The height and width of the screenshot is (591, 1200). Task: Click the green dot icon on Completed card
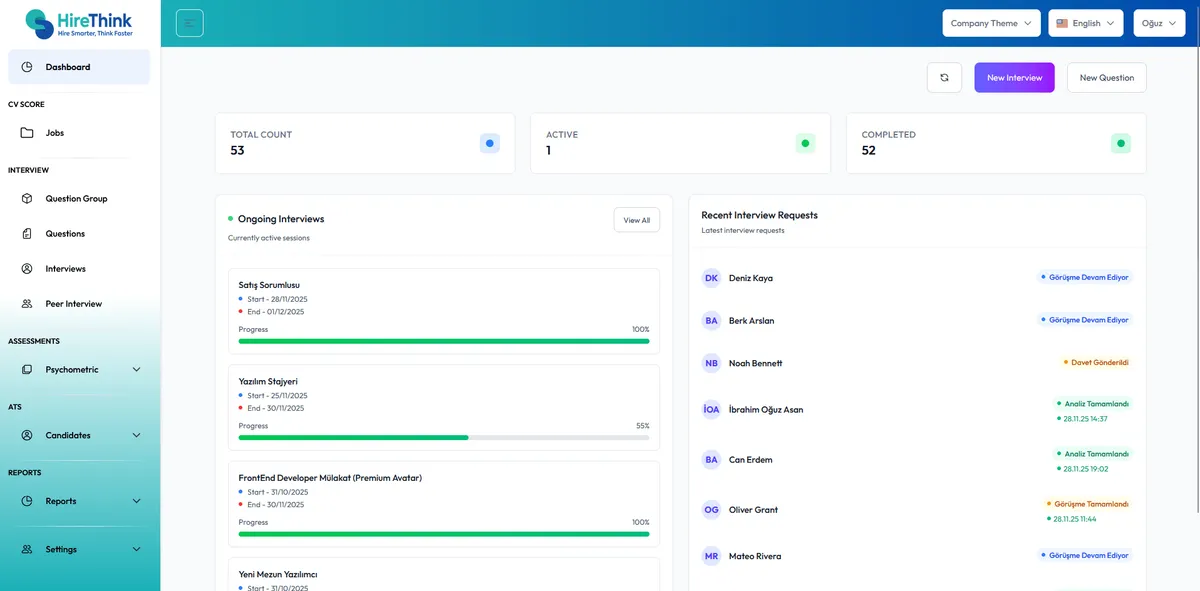coord(1121,143)
